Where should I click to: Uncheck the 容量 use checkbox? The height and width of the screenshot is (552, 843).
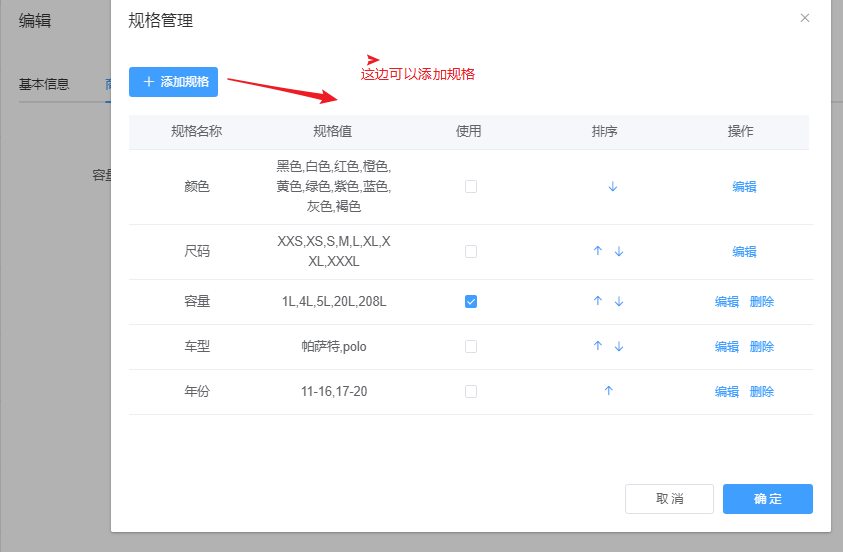471,302
